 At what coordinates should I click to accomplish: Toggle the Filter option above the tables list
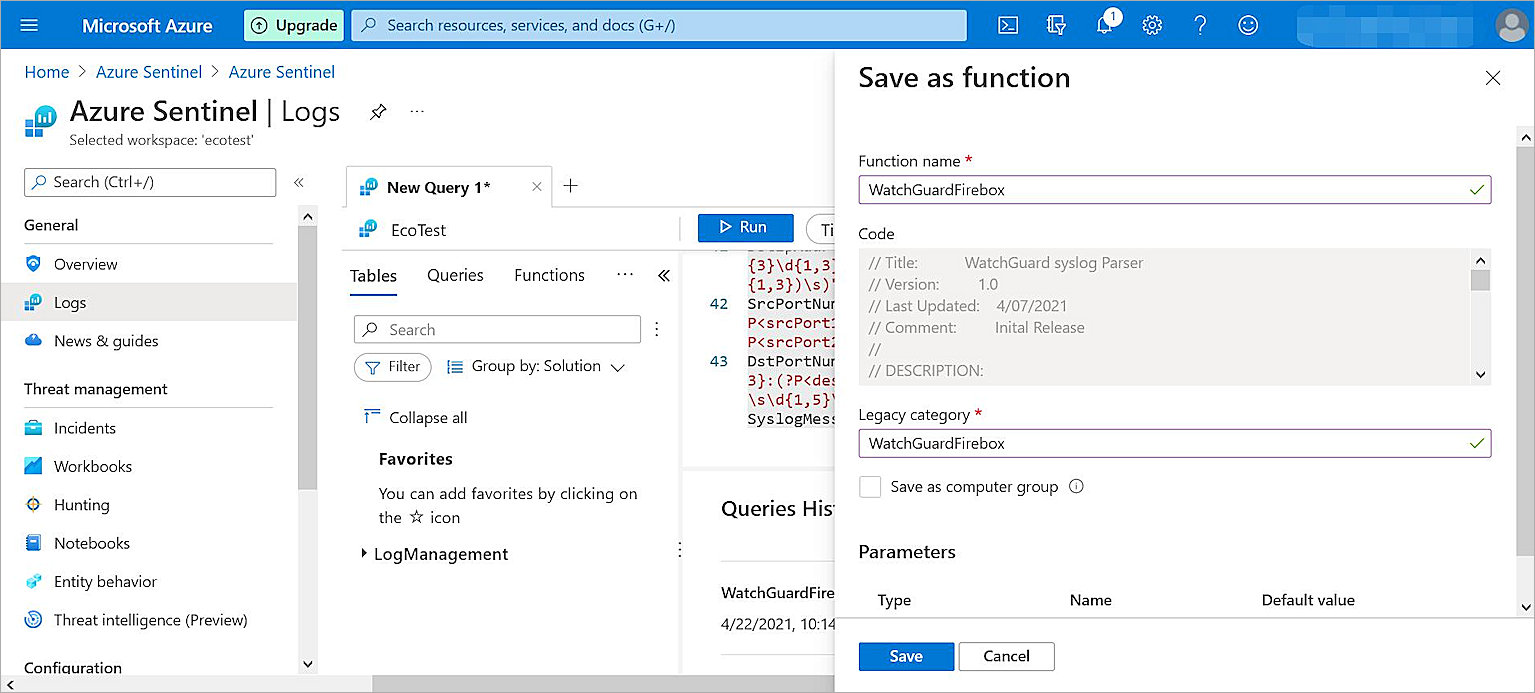pos(392,367)
